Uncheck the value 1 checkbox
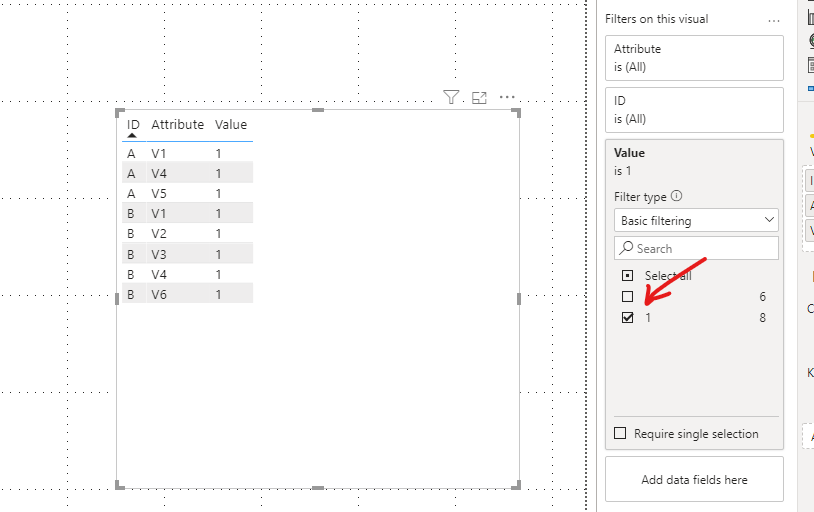The width and height of the screenshot is (814, 512). [x=628, y=317]
